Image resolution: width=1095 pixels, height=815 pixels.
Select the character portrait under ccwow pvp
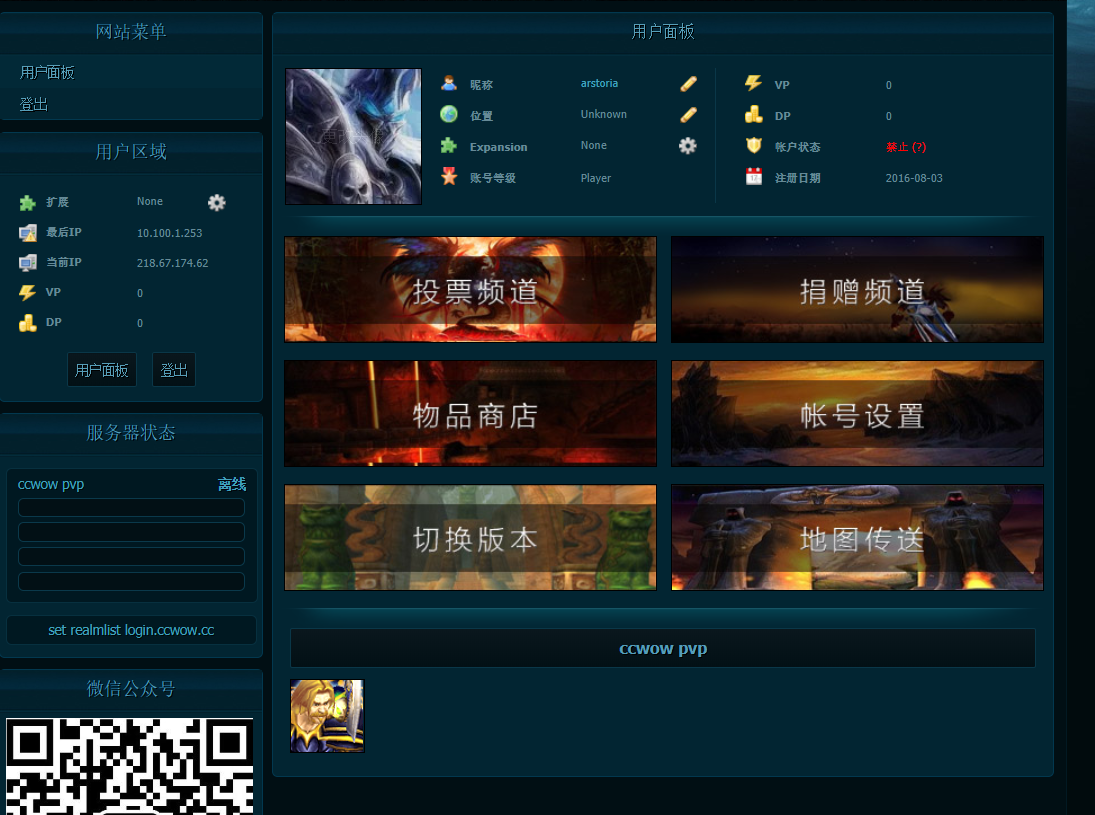click(327, 716)
